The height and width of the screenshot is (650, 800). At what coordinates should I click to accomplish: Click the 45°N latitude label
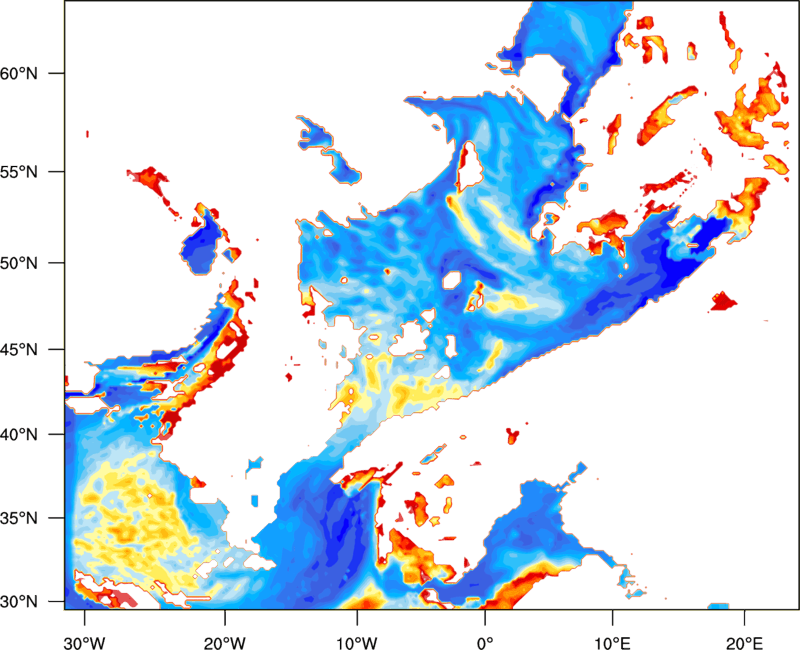pos(19,349)
